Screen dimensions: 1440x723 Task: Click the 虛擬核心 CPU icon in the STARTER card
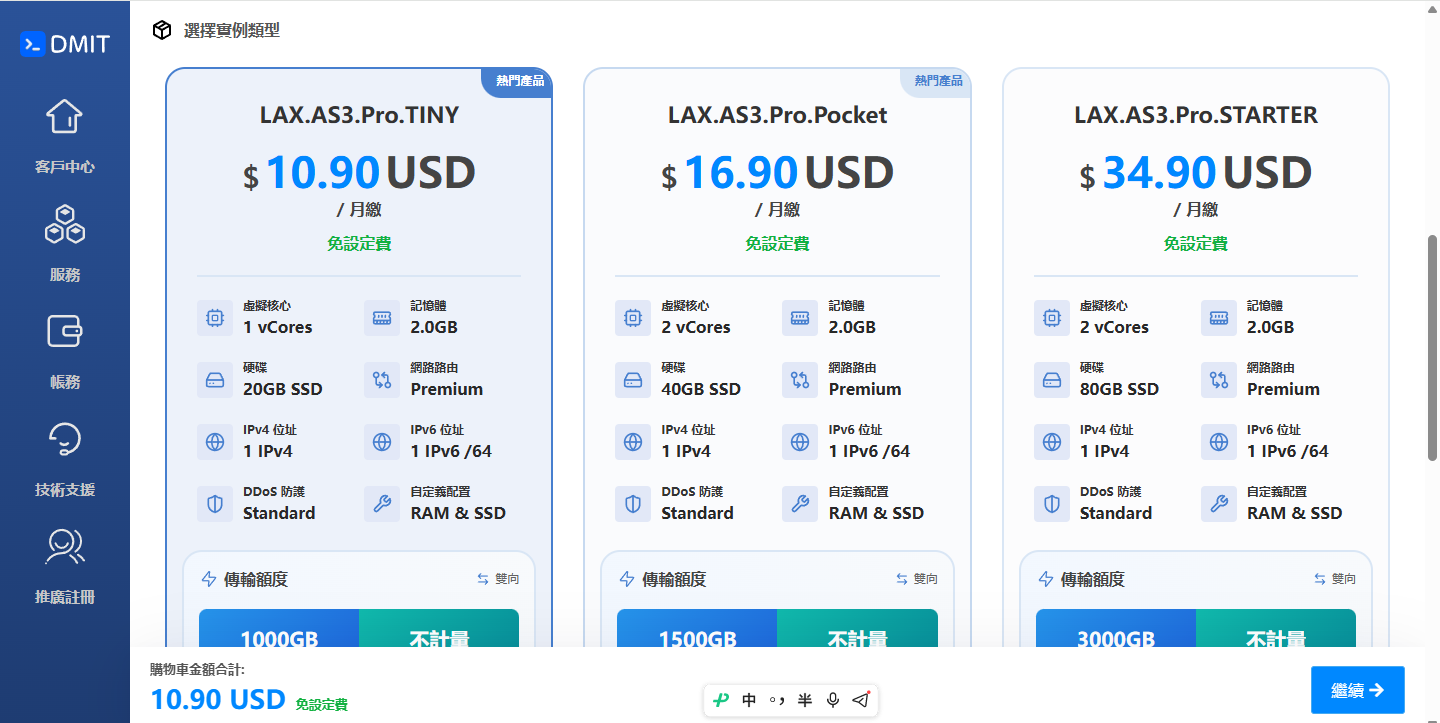click(x=1051, y=318)
